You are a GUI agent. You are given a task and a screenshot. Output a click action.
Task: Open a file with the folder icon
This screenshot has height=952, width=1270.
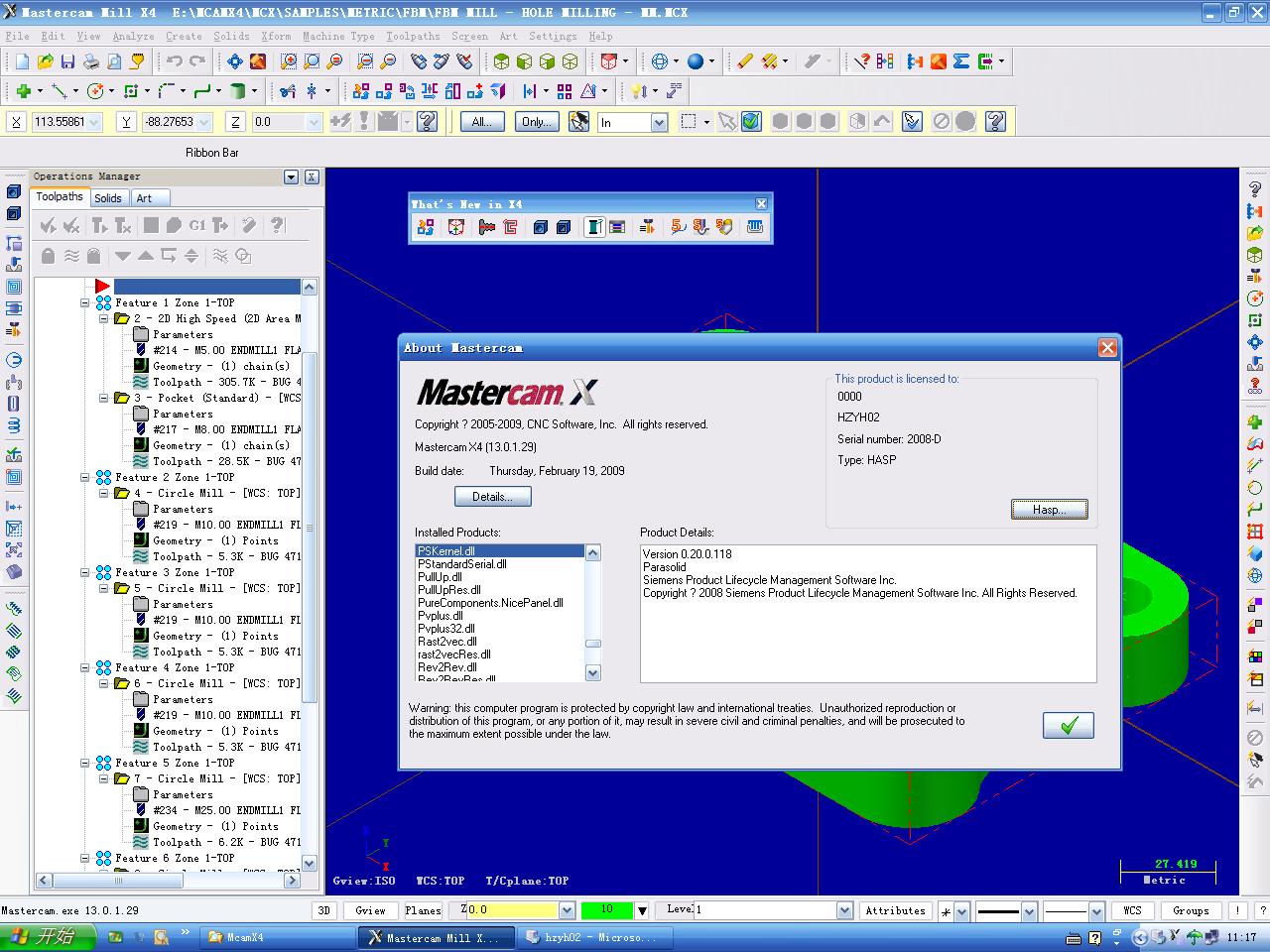click(x=45, y=61)
